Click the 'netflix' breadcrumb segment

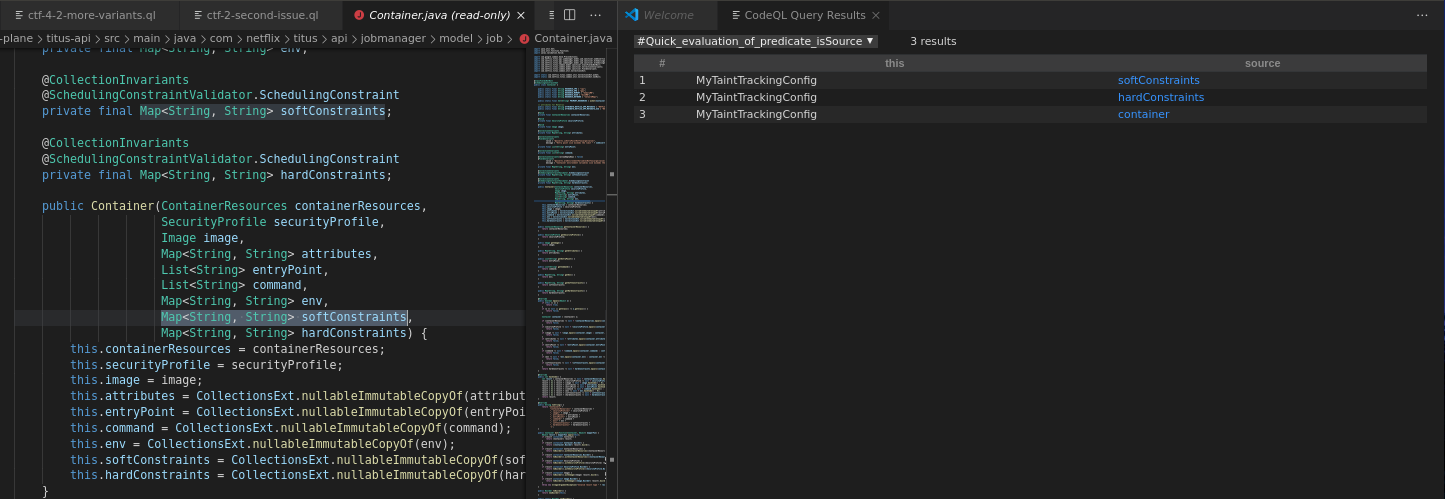(264, 38)
